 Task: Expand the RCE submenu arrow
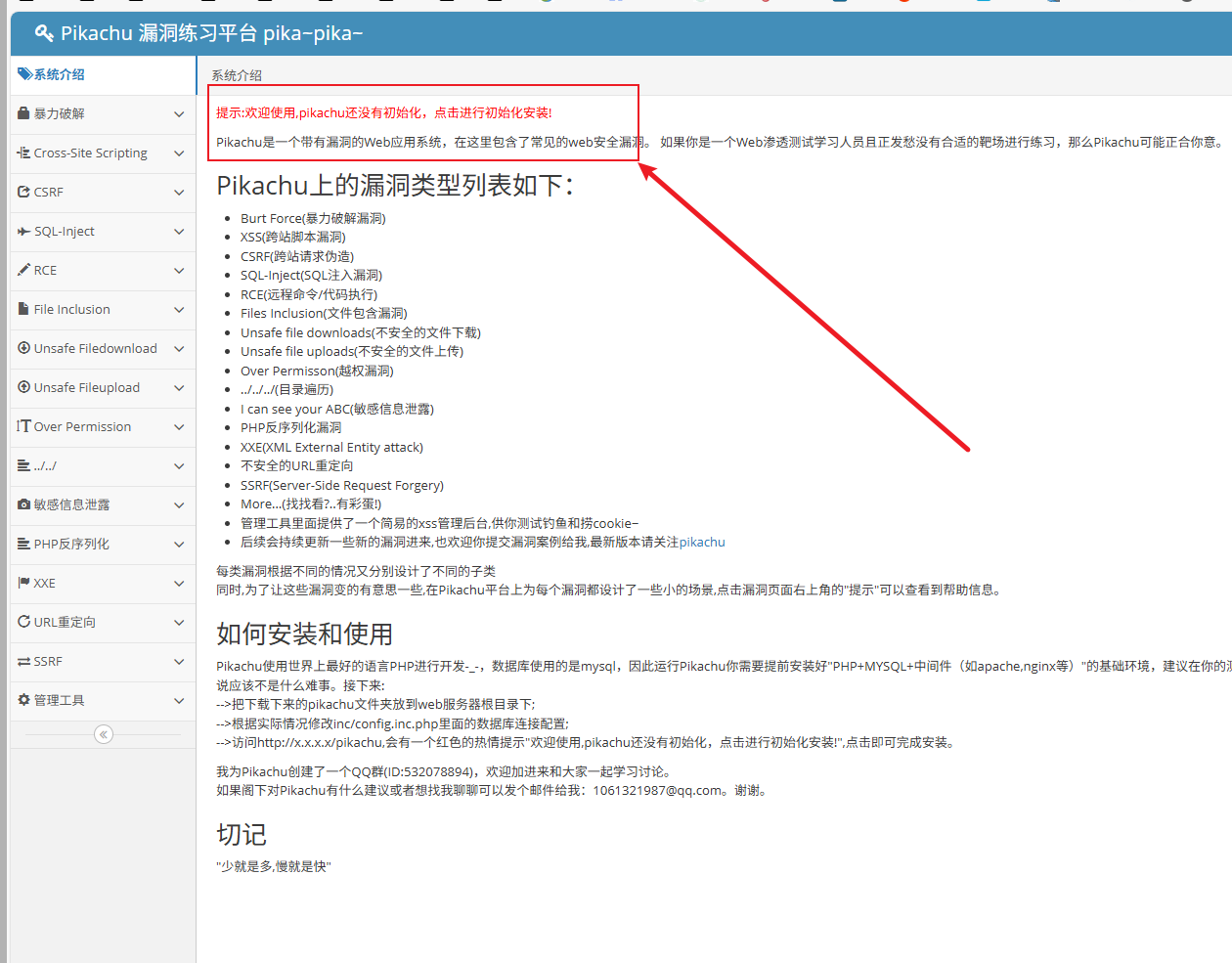(x=179, y=271)
